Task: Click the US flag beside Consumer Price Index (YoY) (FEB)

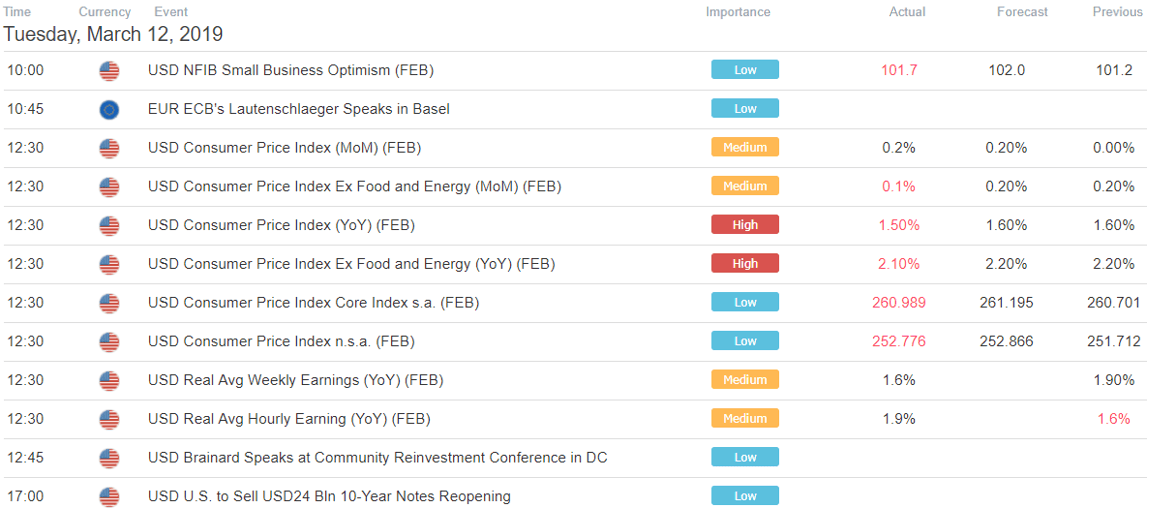Action: [x=109, y=226]
